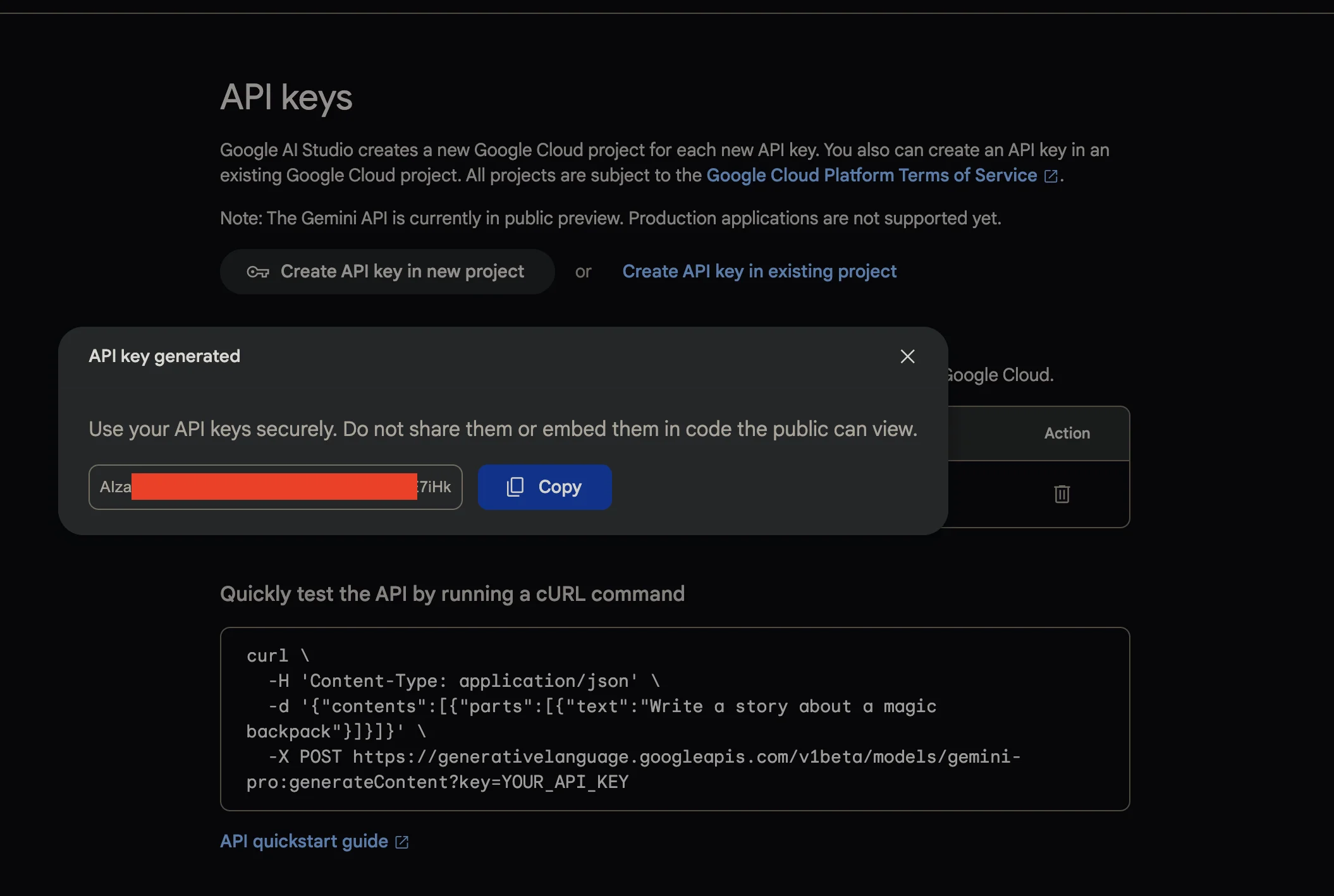The width and height of the screenshot is (1334, 896).
Task: Click the Action column header
Action: click(1067, 433)
